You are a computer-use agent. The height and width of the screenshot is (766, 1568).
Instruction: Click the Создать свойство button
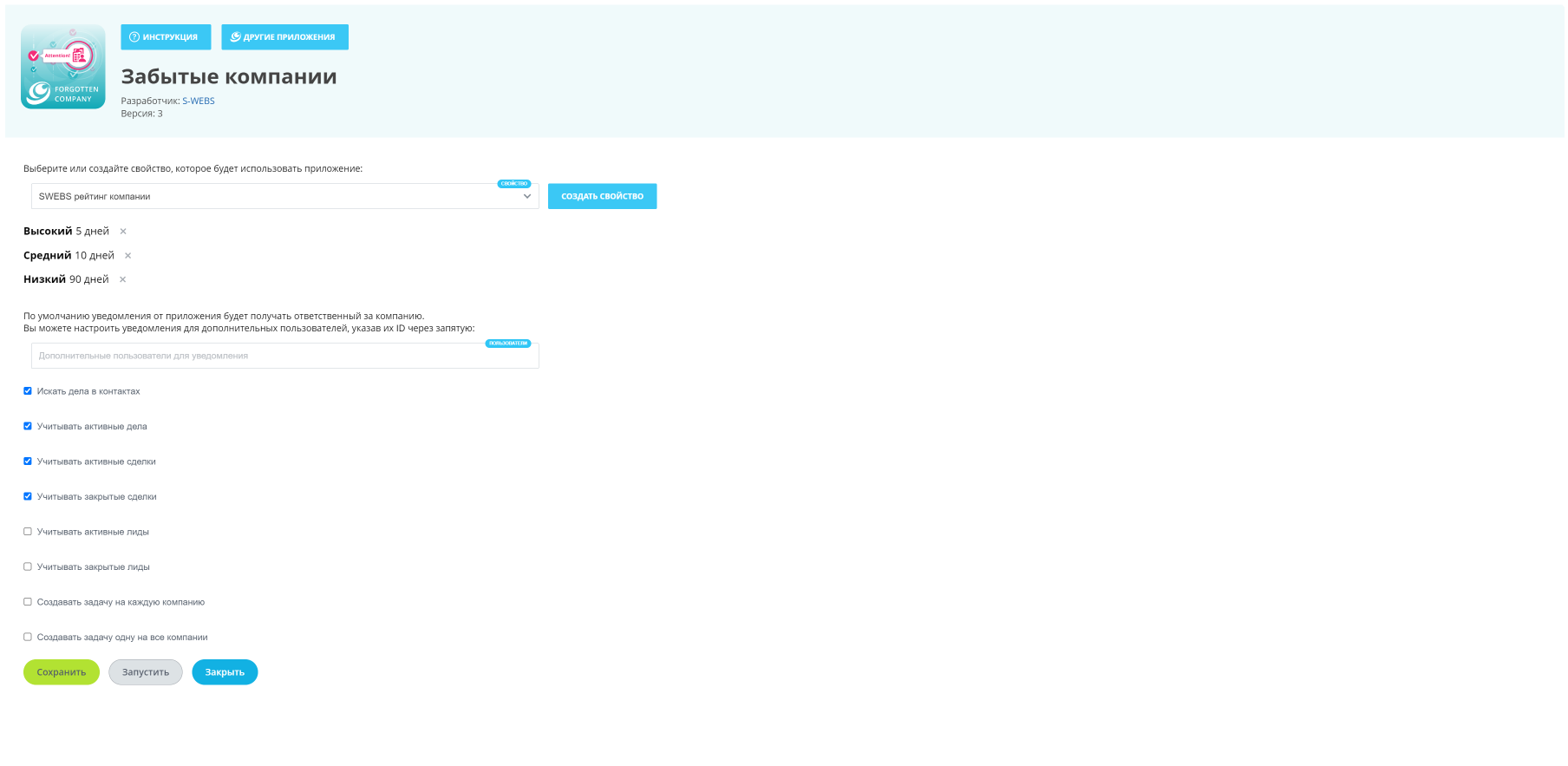pyautogui.click(x=602, y=196)
